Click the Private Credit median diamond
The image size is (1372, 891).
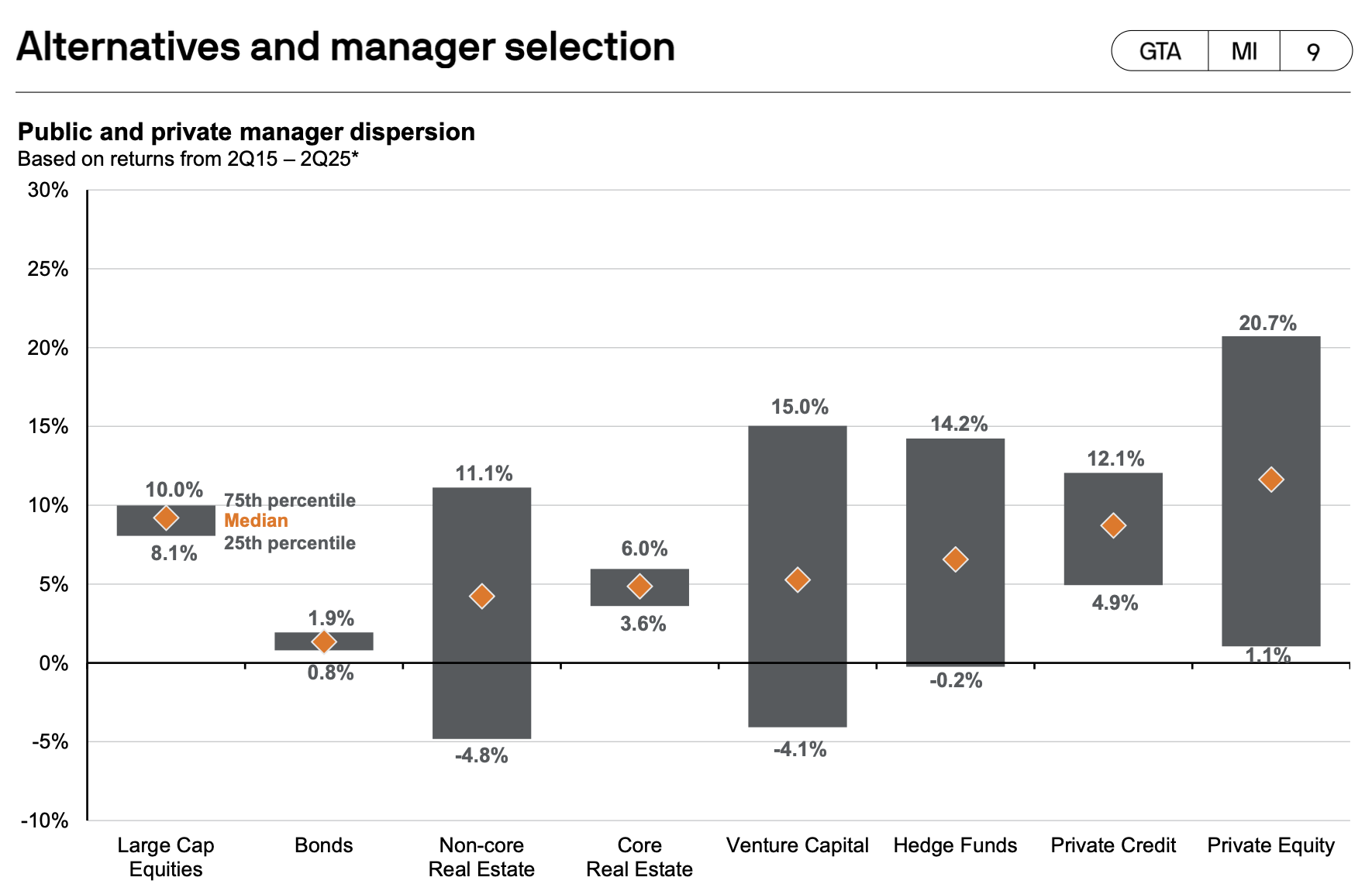(x=1113, y=525)
